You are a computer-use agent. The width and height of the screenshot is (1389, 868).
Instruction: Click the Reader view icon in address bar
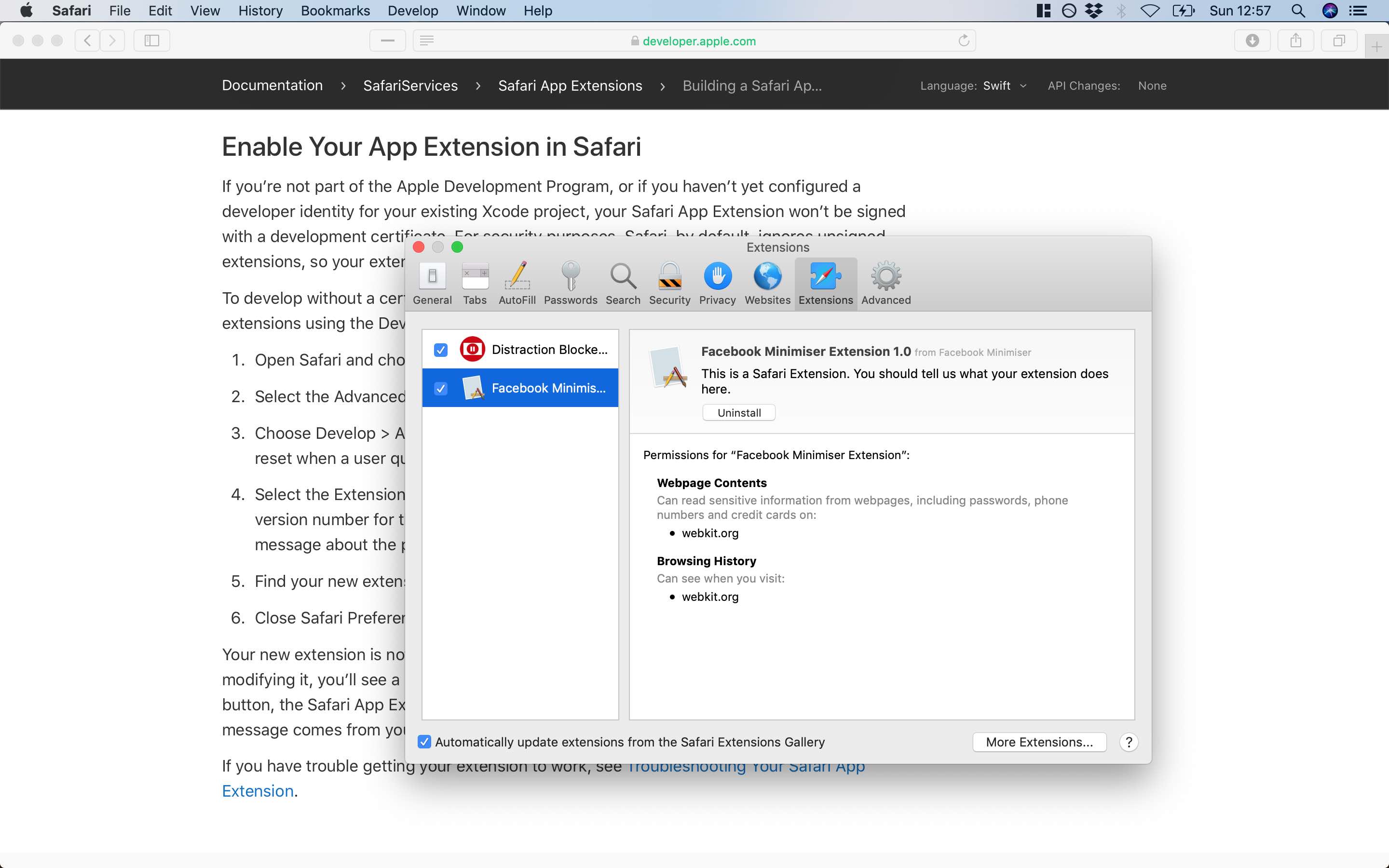[x=426, y=41]
